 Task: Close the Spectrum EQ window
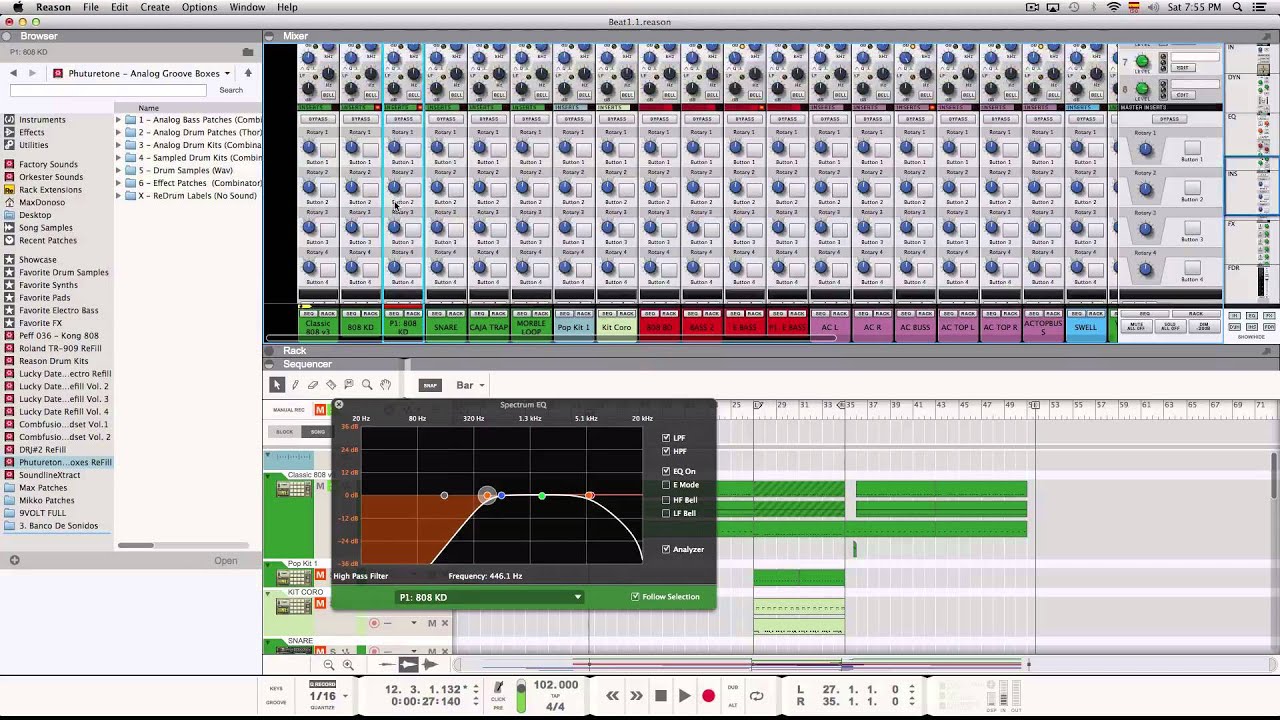coord(339,405)
